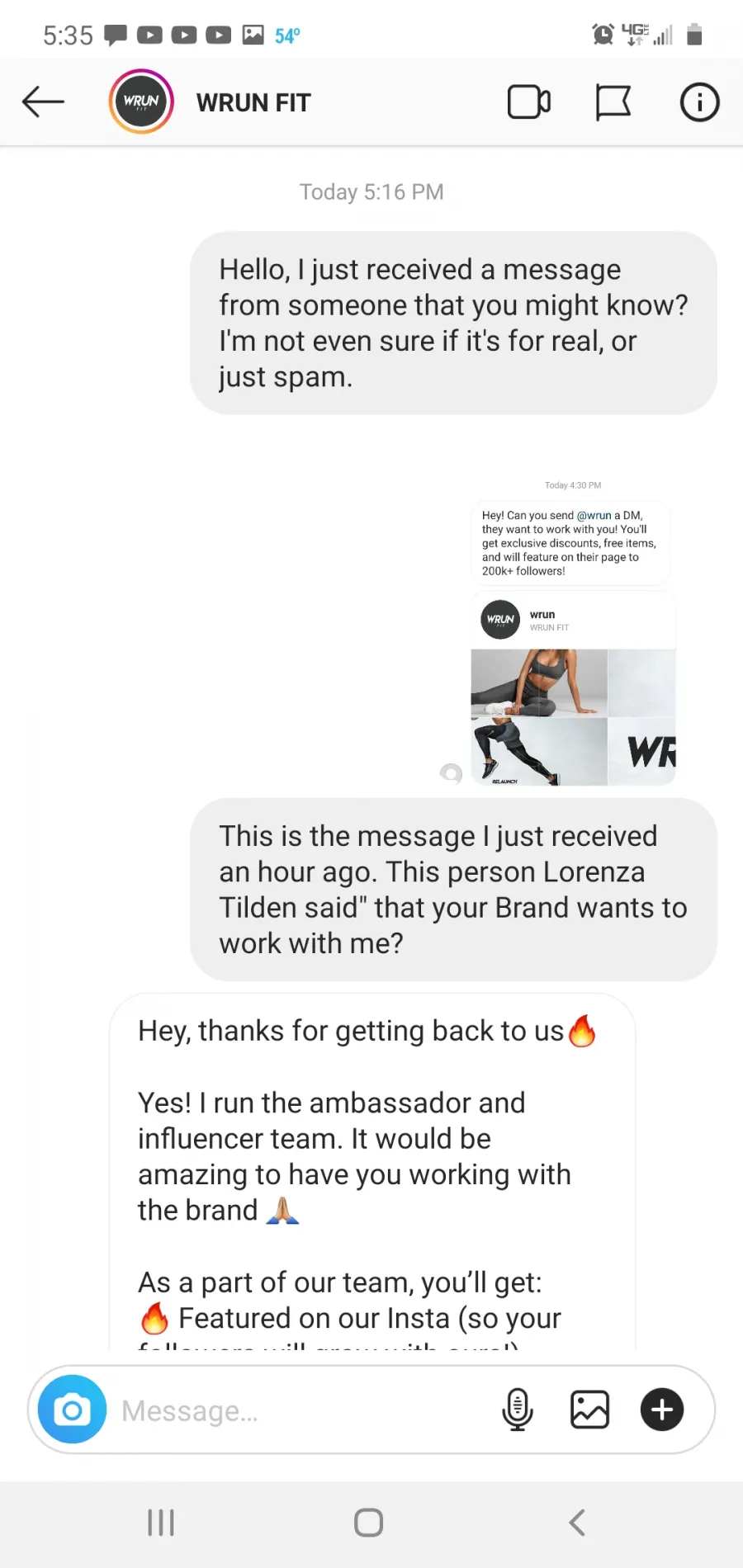Select the 'Lorenza Tilden' message bubble
743x1568 pixels.
[x=453, y=889]
